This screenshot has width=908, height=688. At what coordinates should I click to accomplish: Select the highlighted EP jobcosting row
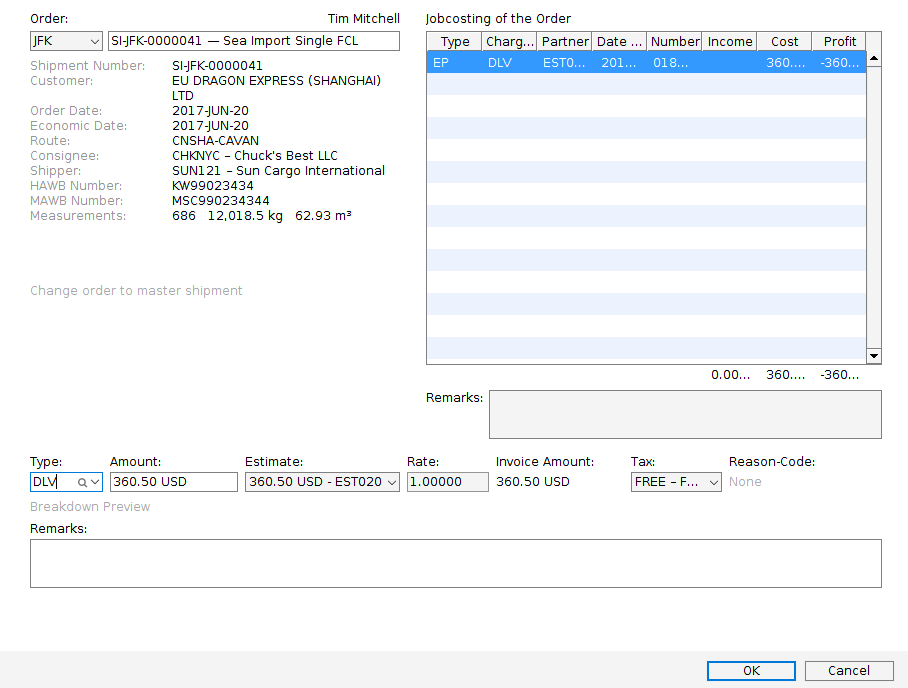(646, 62)
